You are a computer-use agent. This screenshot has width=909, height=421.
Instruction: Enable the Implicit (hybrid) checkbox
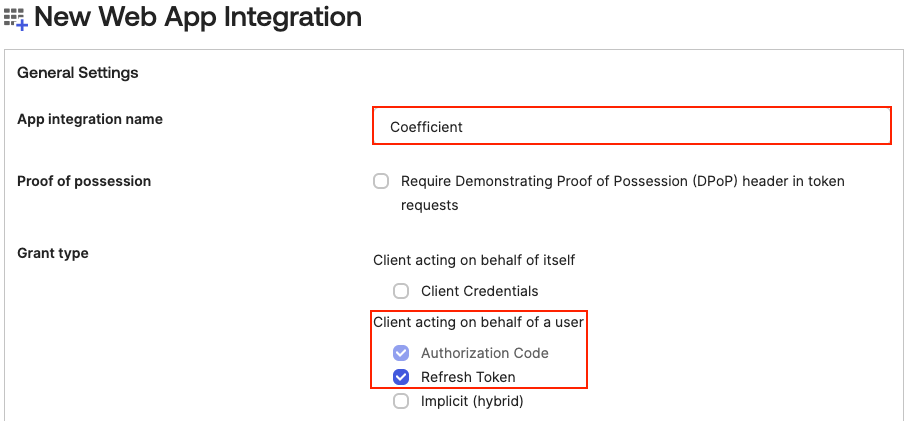tap(401, 401)
